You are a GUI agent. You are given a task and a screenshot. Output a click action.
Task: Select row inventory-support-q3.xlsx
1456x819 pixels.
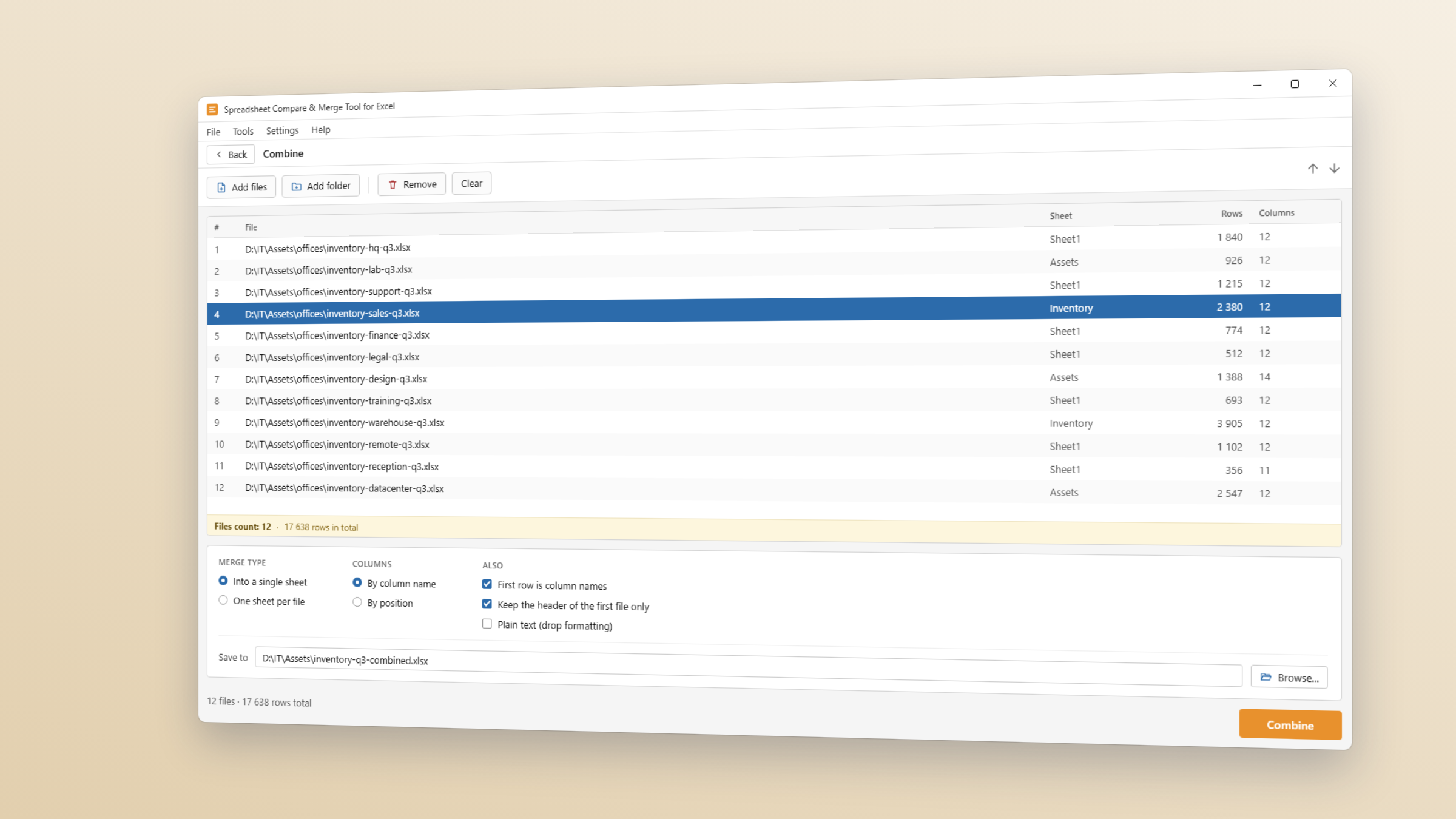tap(774, 288)
